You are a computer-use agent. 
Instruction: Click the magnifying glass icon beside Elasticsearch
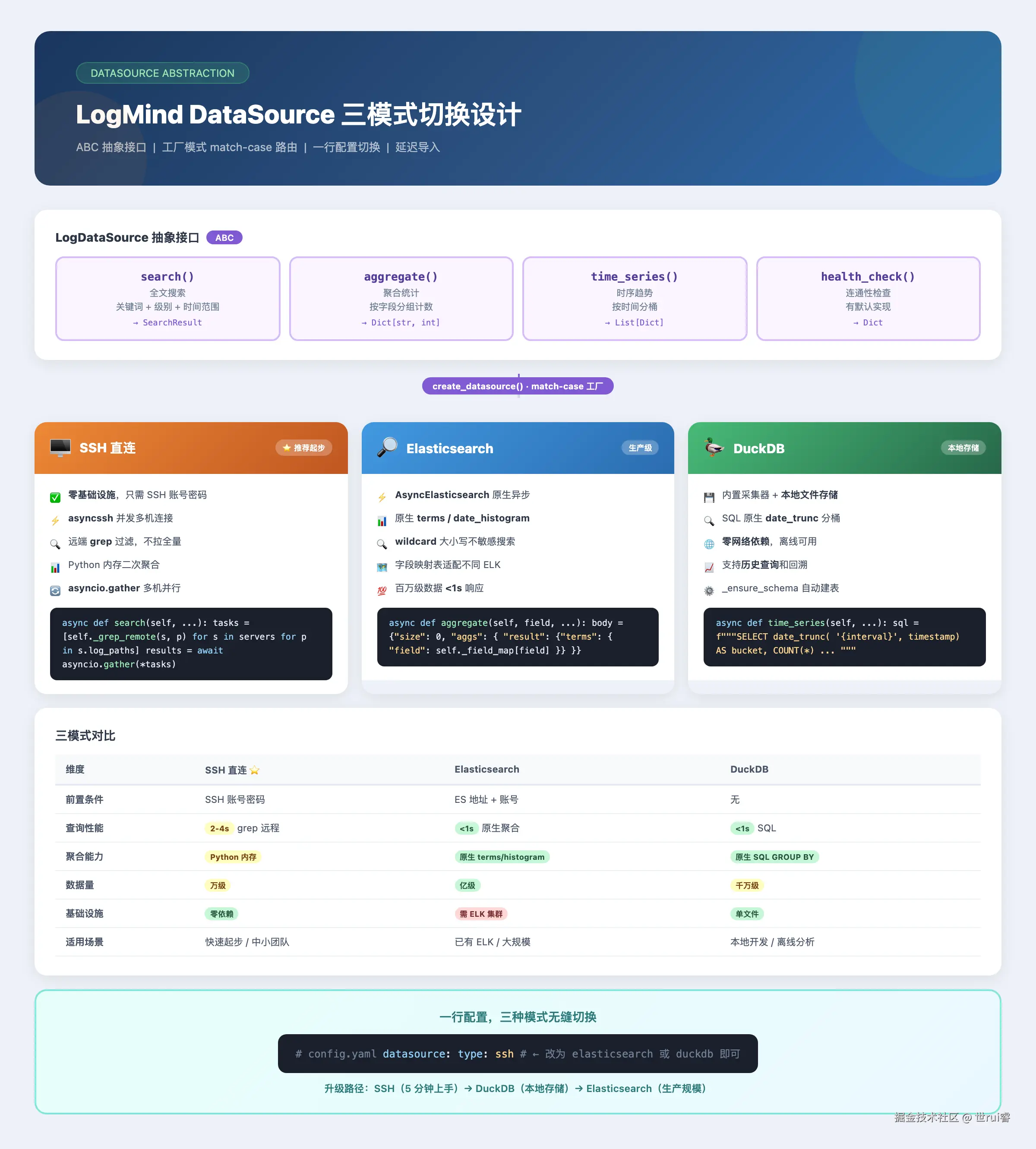(387, 447)
